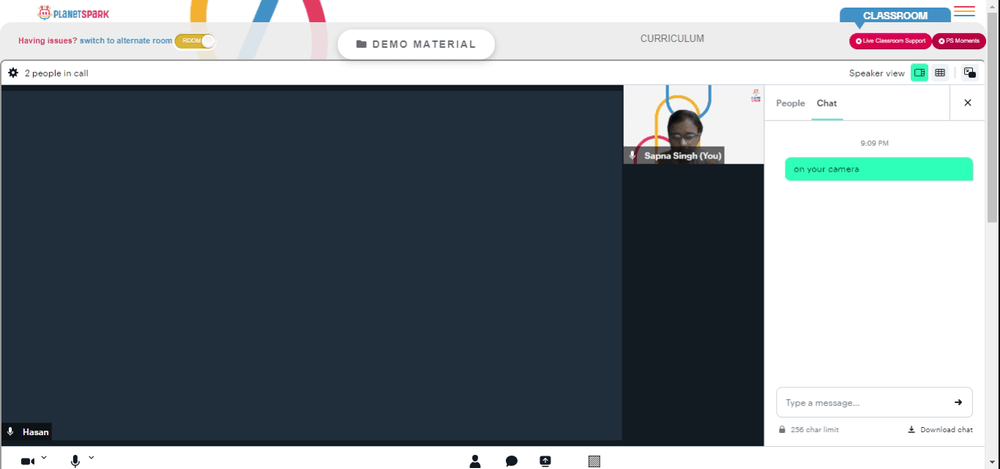This screenshot has width=1000, height=469.
Task: Select the Chat tab
Action: pyautogui.click(x=827, y=103)
